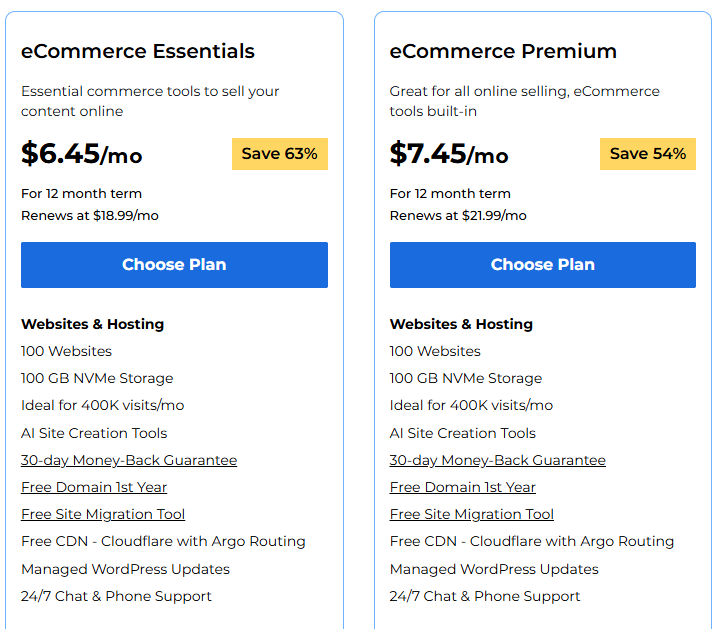The height and width of the screenshot is (629, 722).
Task: Click the Renews at $21.99/mo text
Action: tap(458, 215)
